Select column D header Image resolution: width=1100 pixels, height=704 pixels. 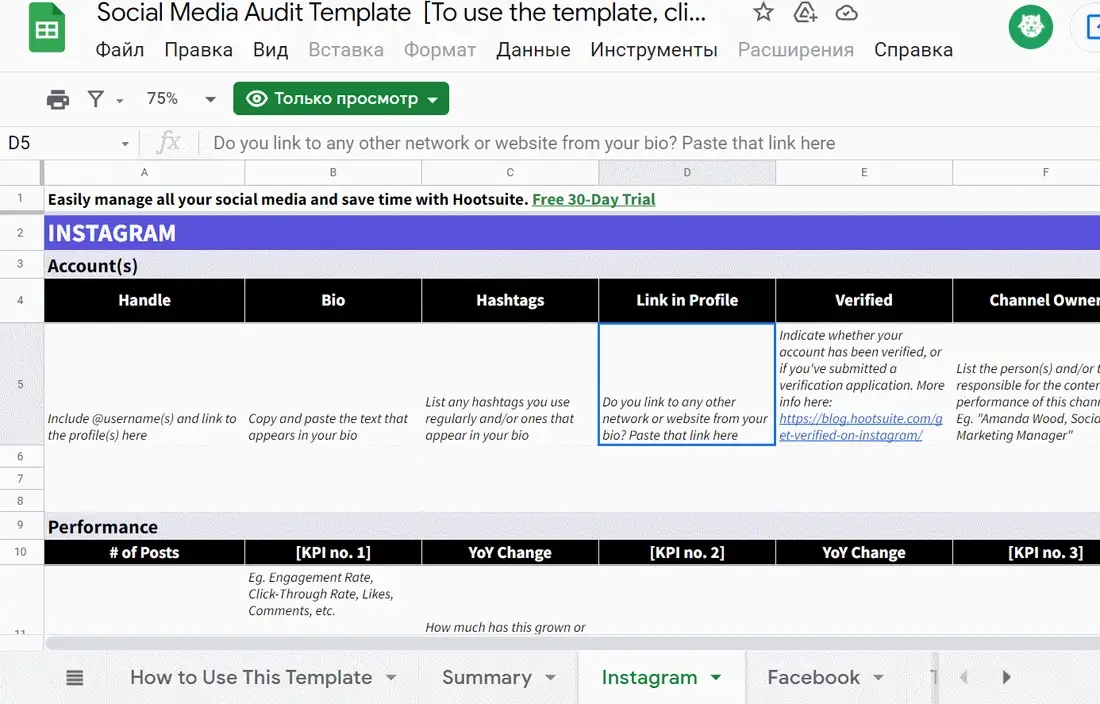pyautogui.click(x=687, y=172)
